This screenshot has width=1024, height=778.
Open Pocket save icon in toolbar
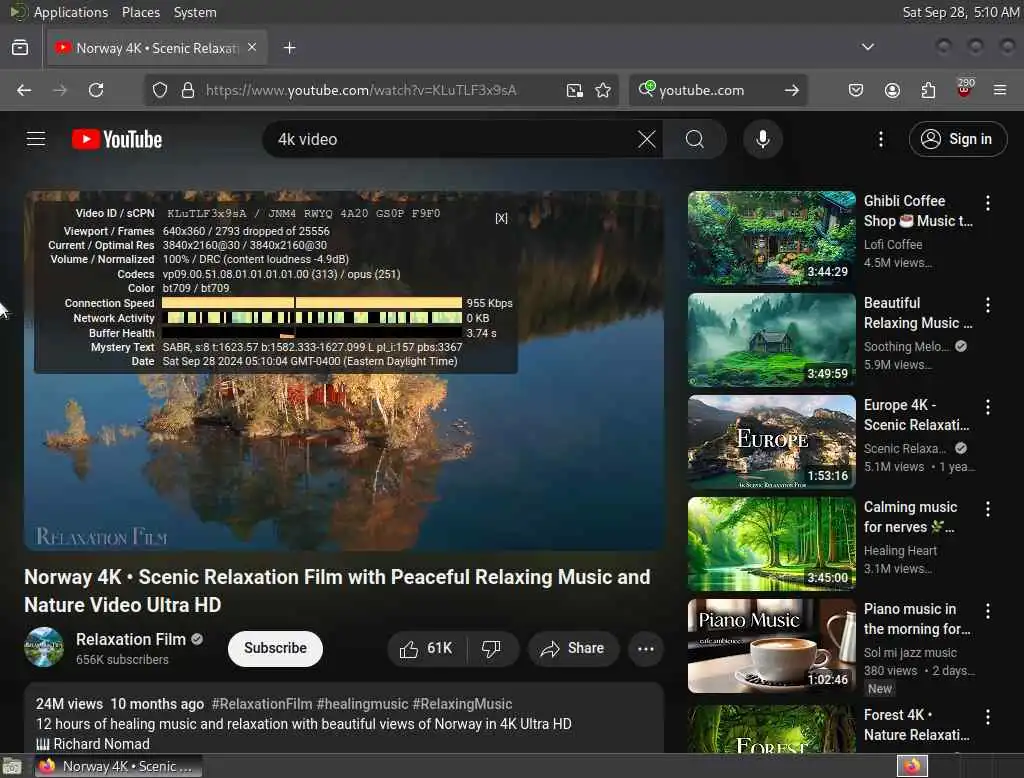click(x=856, y=90)
